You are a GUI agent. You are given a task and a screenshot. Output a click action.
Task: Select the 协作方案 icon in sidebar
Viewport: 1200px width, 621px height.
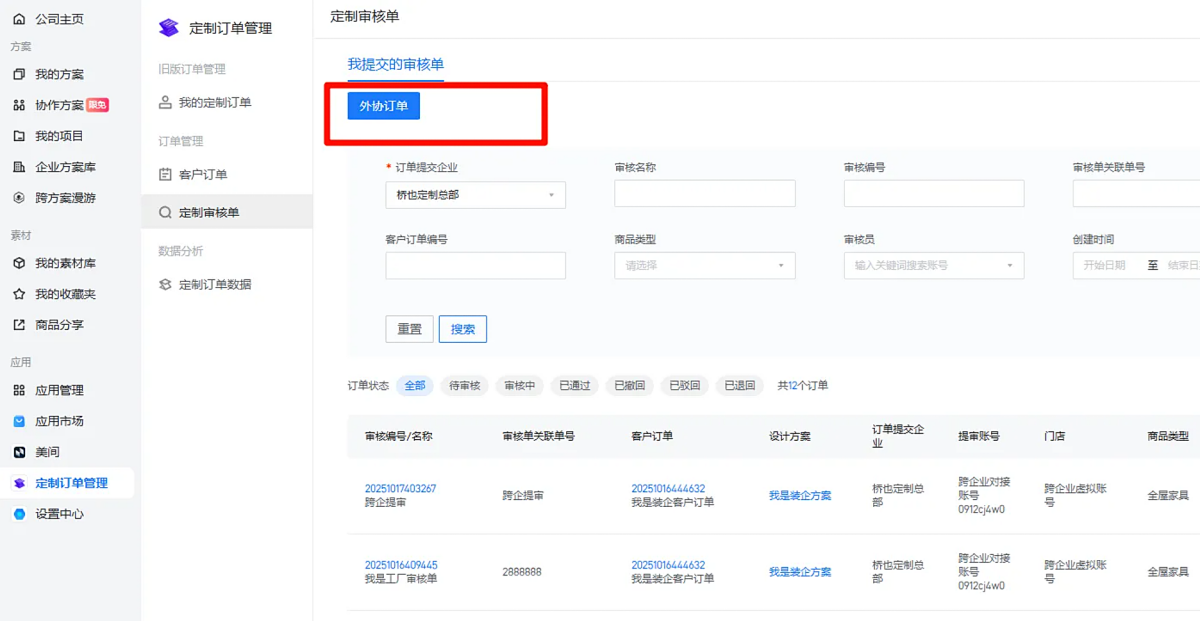pos(19,105)
